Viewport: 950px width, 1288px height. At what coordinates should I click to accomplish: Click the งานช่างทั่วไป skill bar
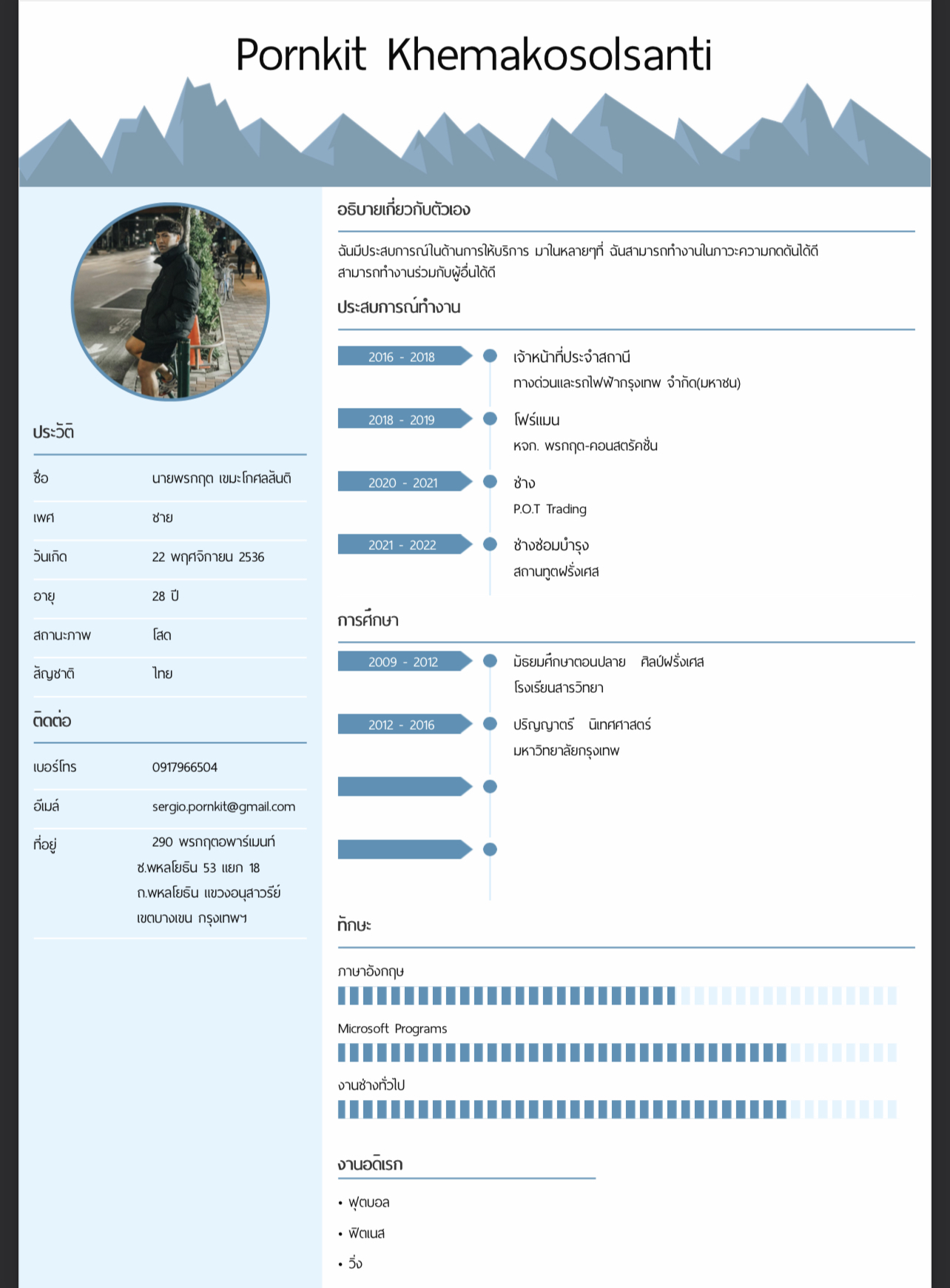click(617, 1109)
